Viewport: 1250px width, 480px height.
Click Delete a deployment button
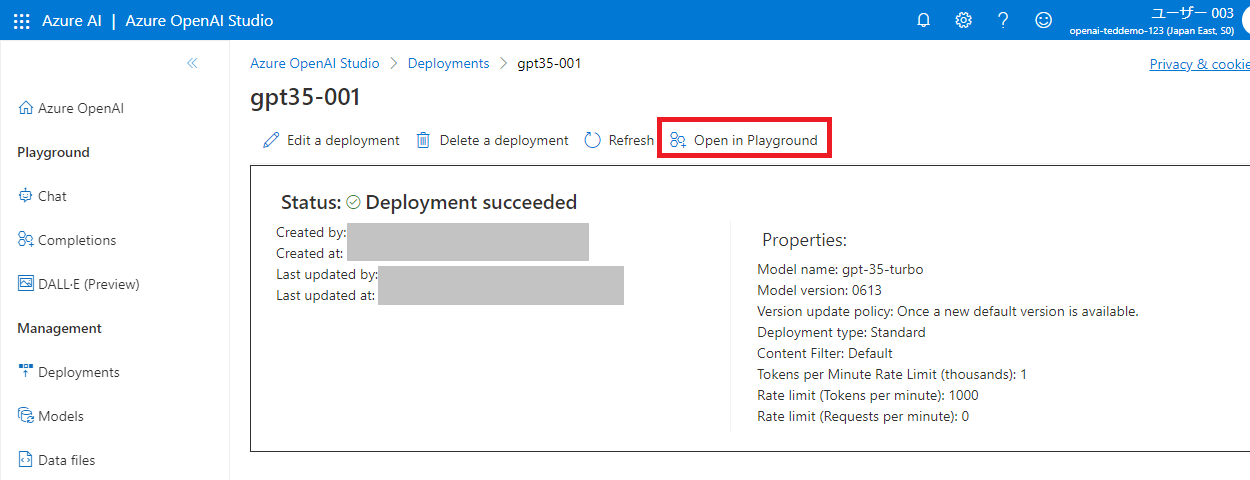click(x=492, y=140)
